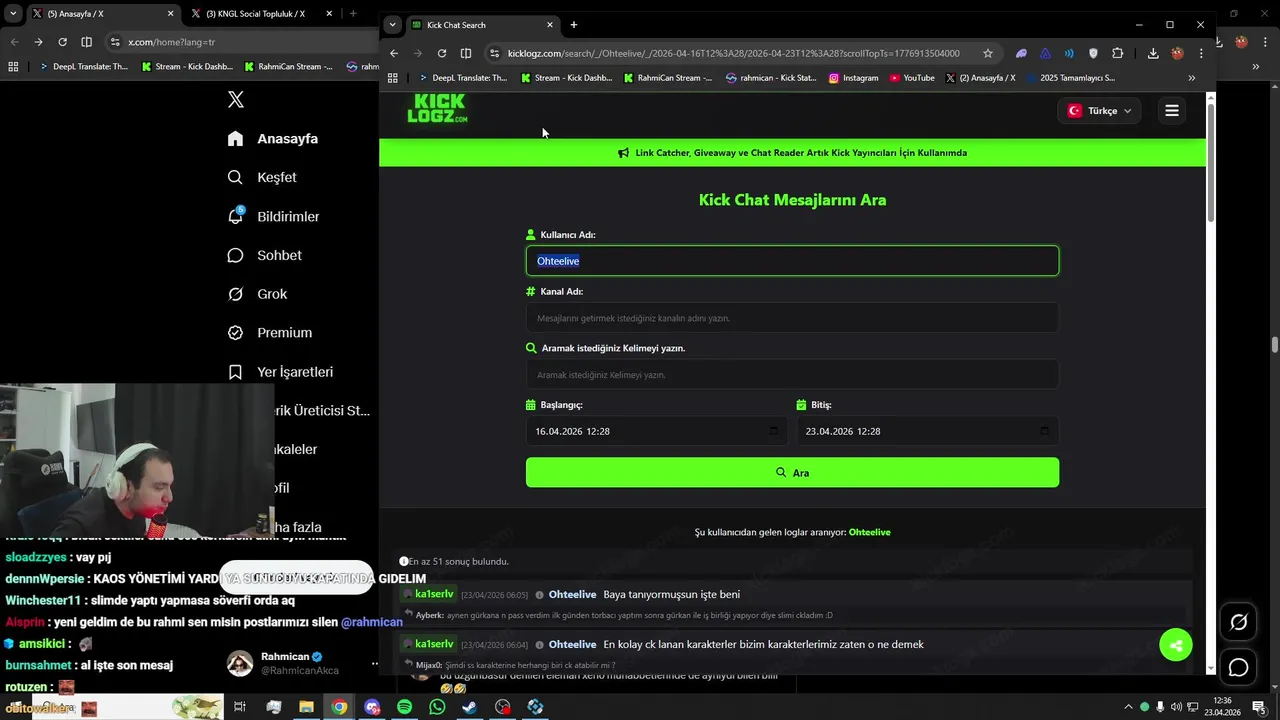Viewport: 1280px width, 720px height.
Task: Click Rahmican account more options dots
Action: click(376, 663)
